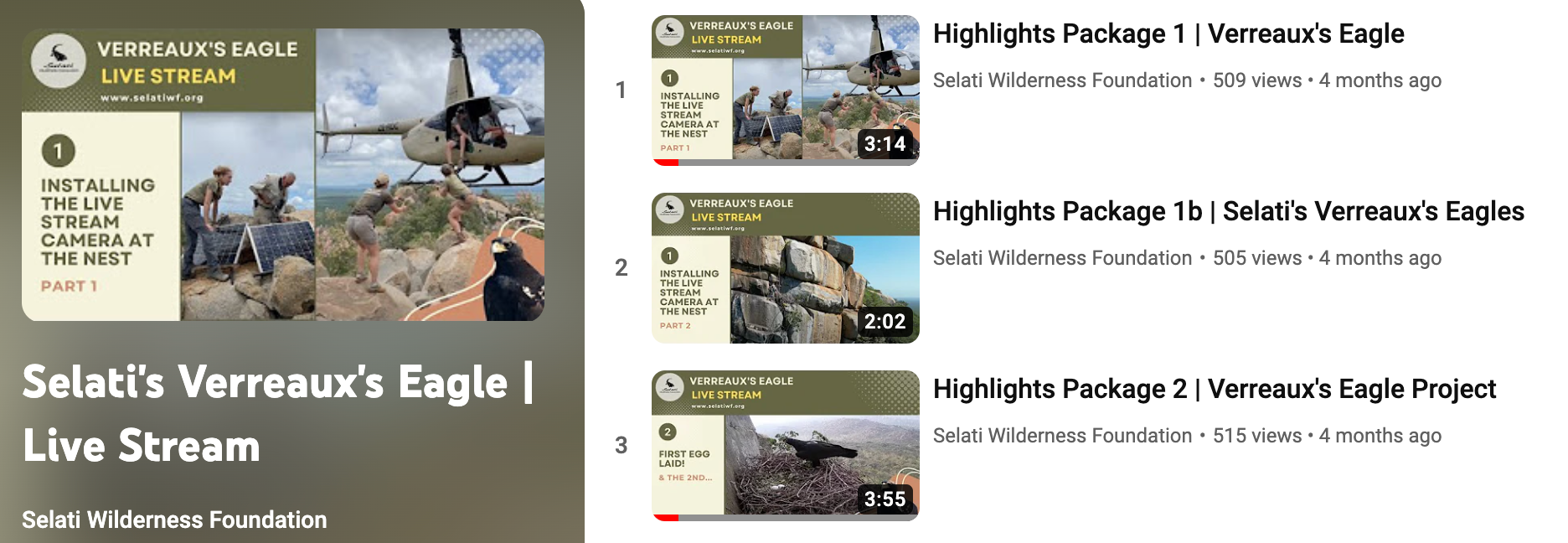Click the 3:14 duration badge

[885, 144]
